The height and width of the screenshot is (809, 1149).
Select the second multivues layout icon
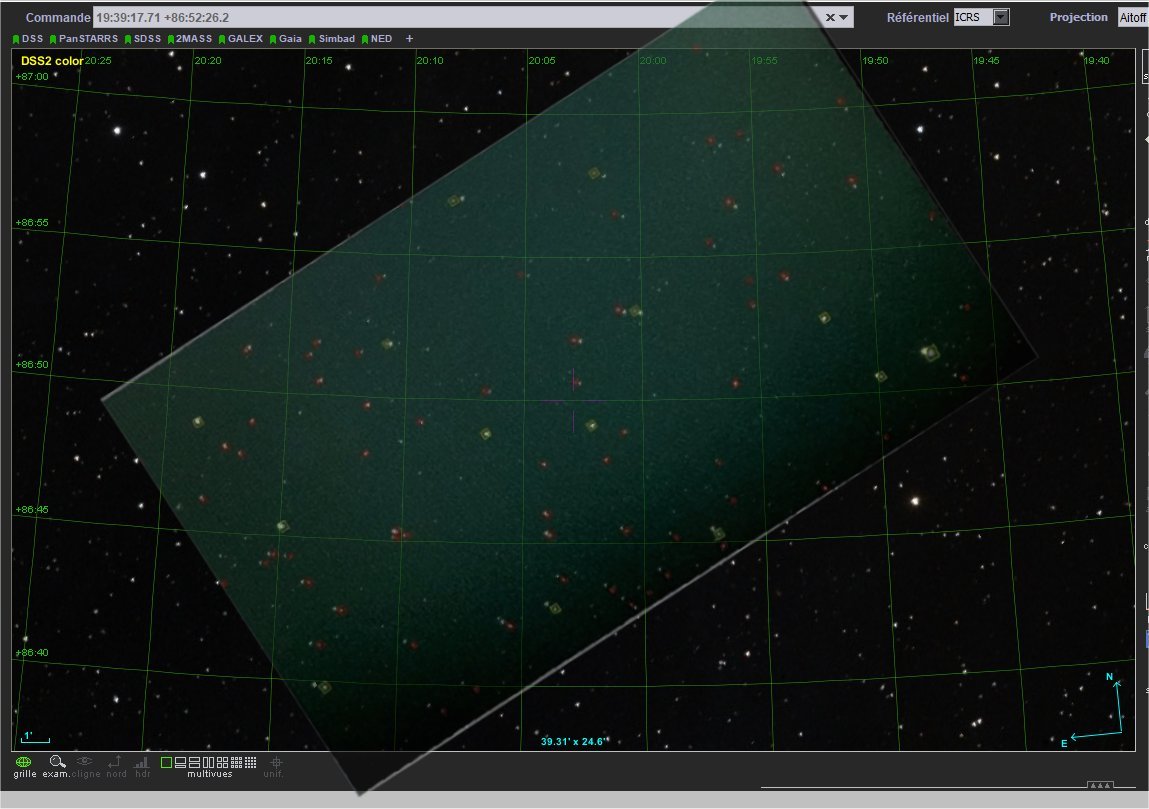(180, 763)
